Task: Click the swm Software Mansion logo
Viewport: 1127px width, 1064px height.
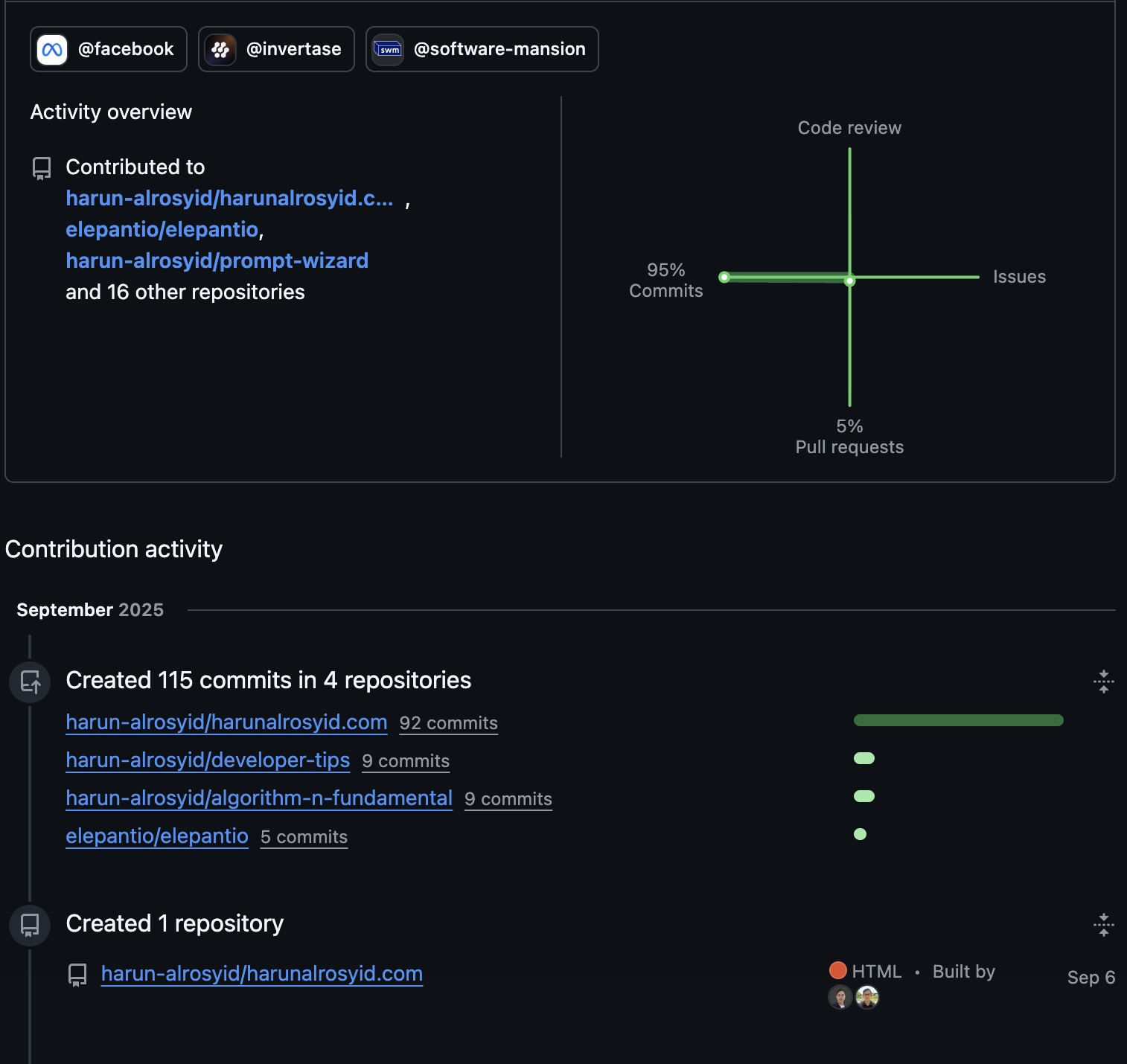Action: coord(388,49)
